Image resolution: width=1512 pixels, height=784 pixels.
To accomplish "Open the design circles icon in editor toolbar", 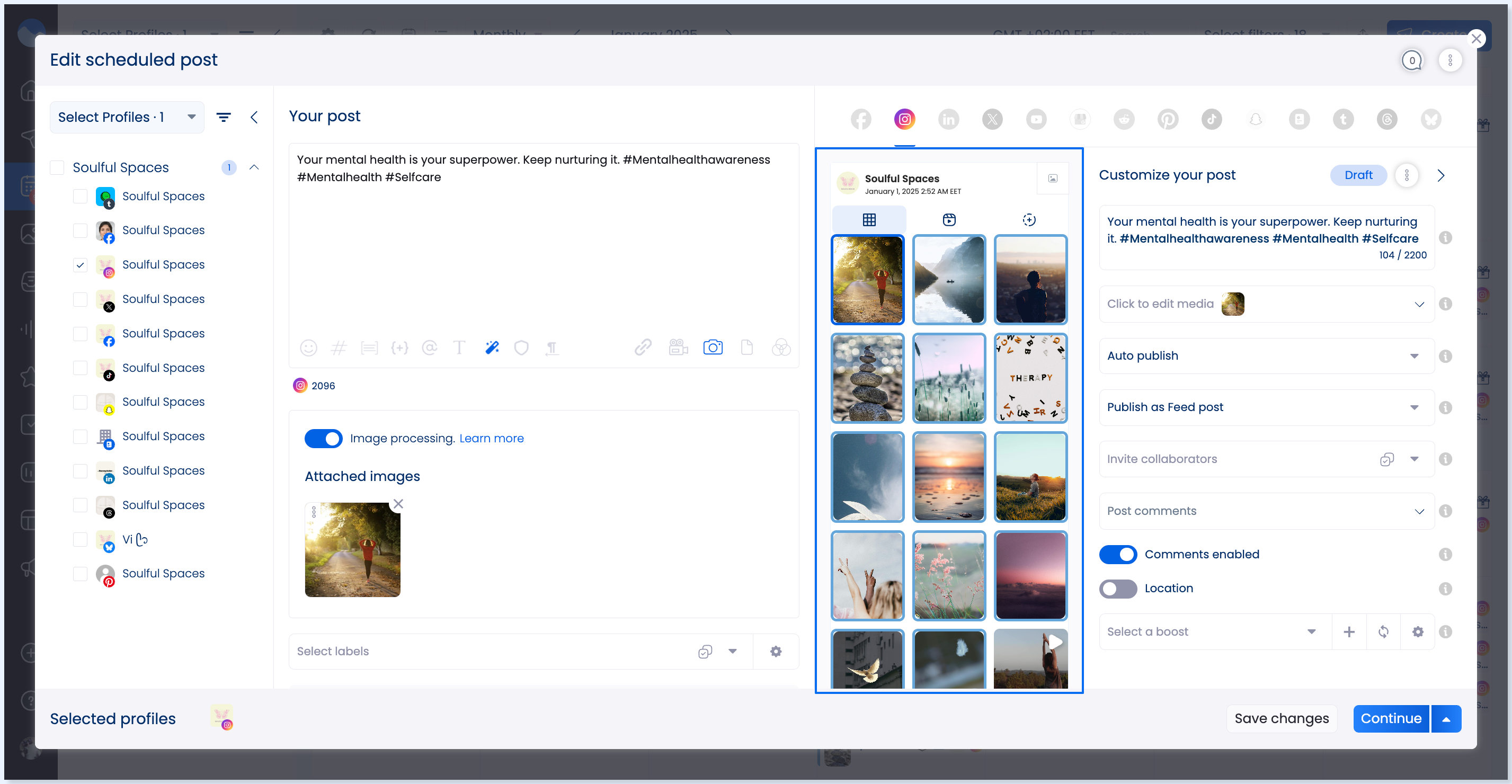I will (781, 348).
